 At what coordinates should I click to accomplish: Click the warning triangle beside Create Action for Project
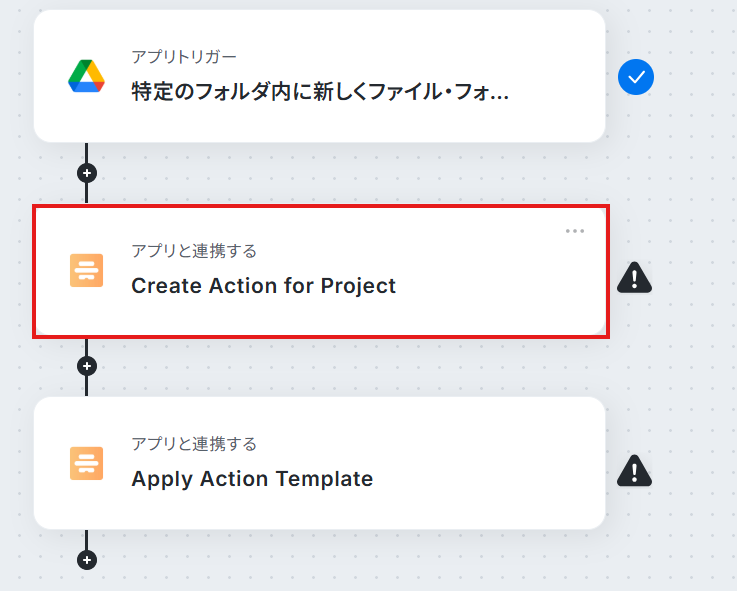pos(635,277)
